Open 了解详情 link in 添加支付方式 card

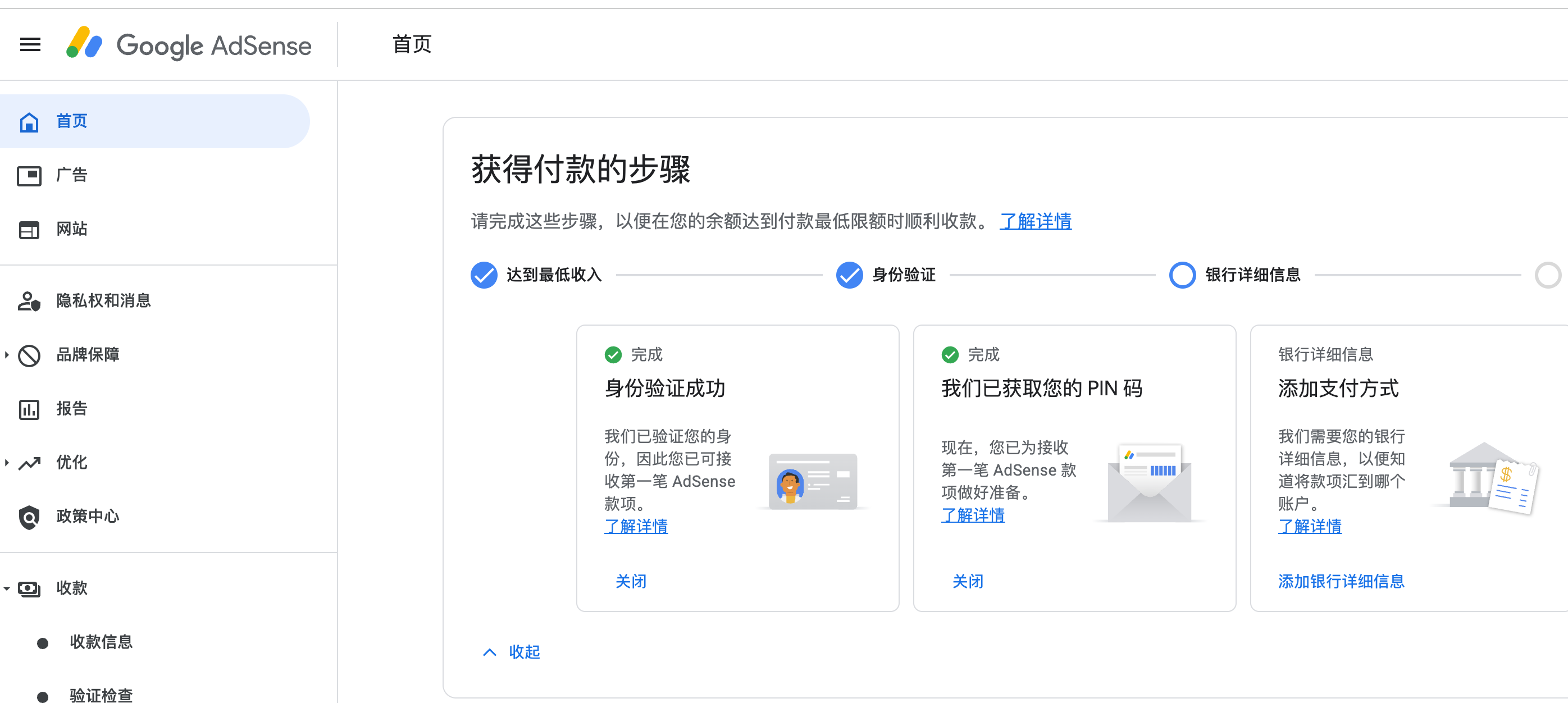[x=1310, y=526]
